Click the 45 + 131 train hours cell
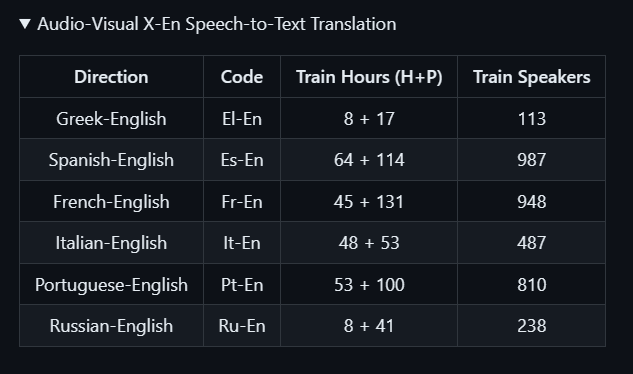Screen dimensions: 633x374 coord(369,202)
